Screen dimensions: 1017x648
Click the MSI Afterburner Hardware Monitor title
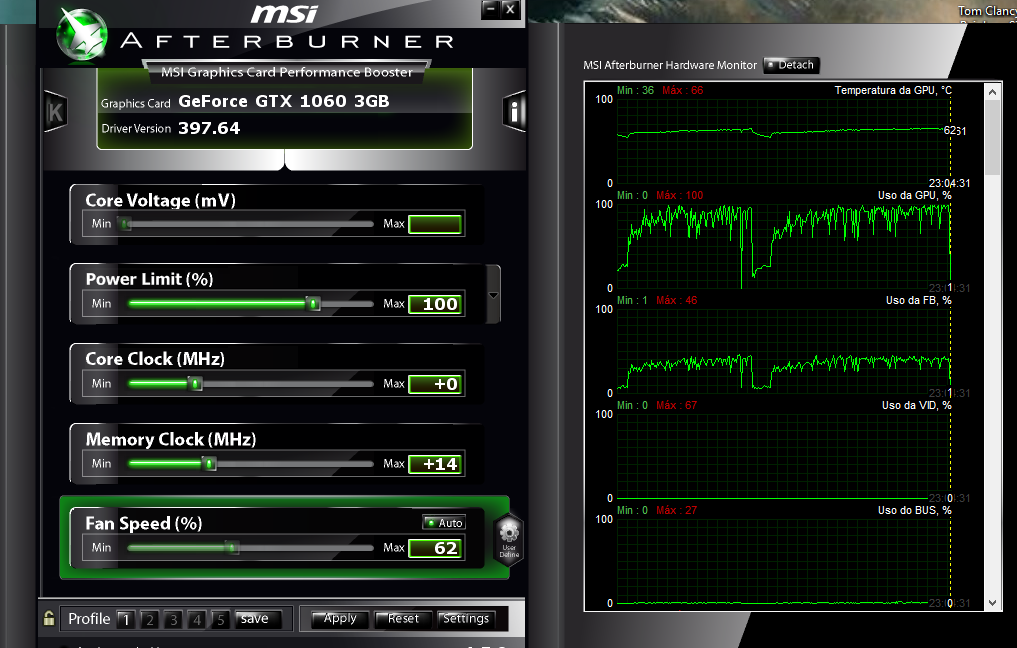point(670,65)
